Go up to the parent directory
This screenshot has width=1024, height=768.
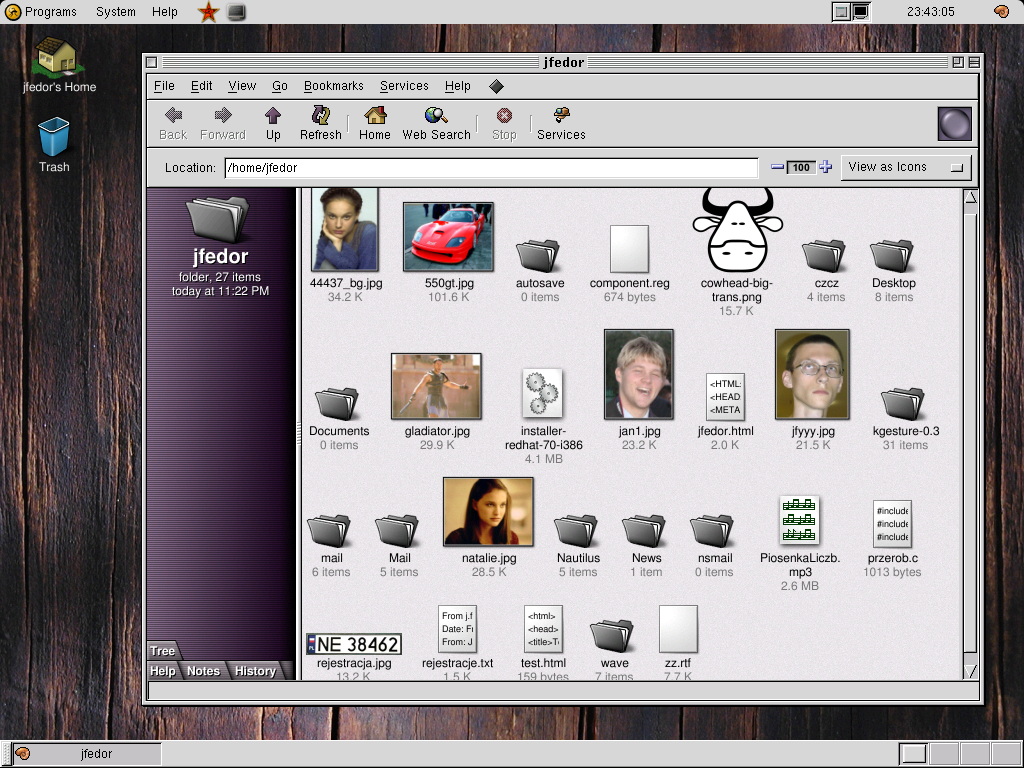pos(273,122)
